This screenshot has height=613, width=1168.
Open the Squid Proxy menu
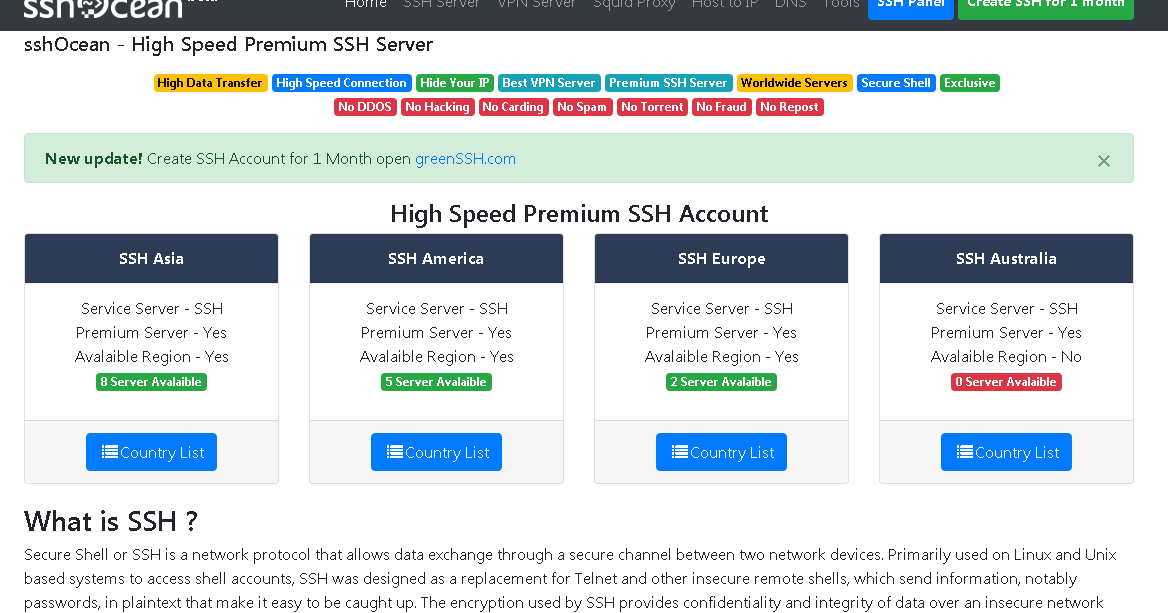(x=634, y=4)
